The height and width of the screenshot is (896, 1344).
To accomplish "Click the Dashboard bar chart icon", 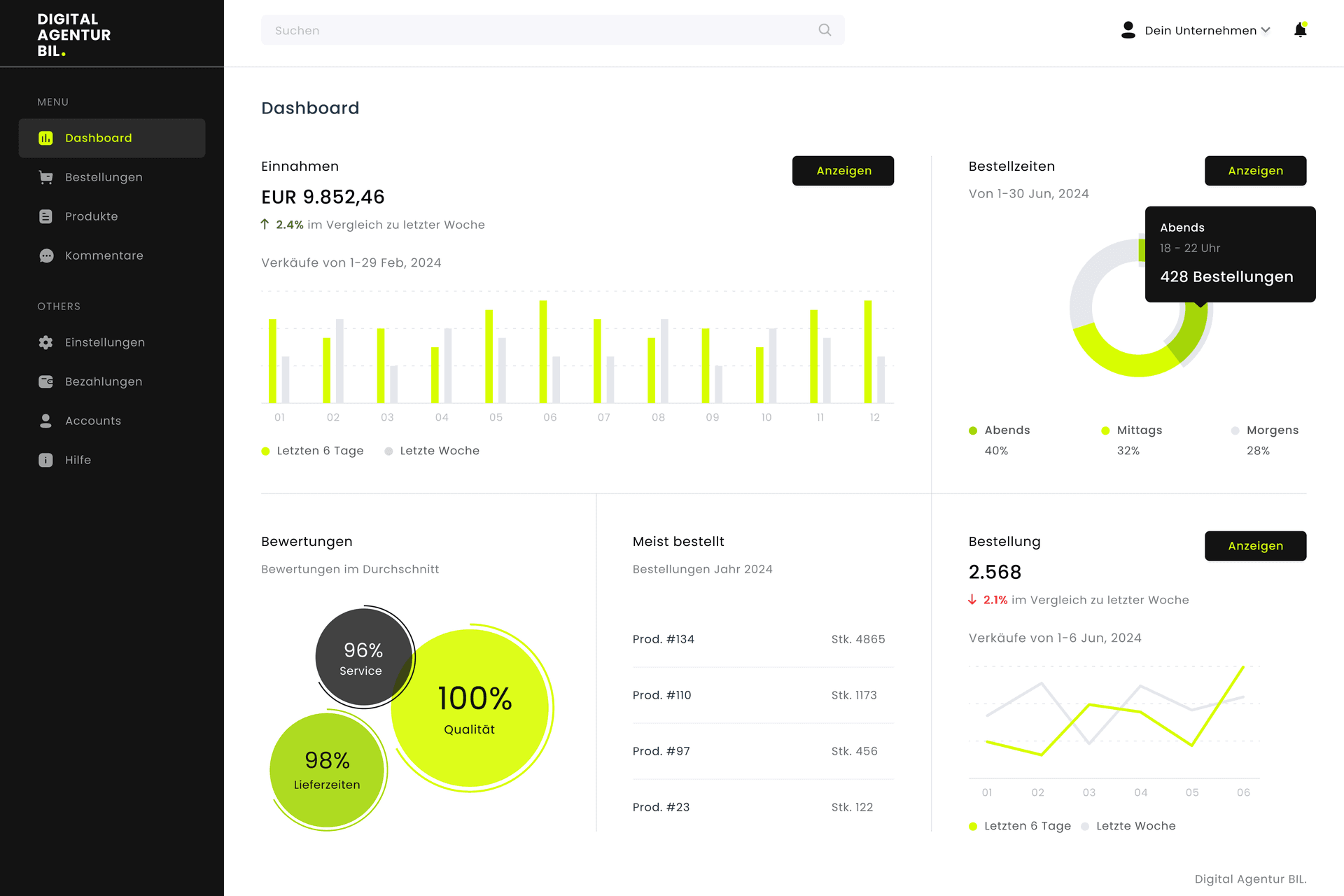I will click(x=45, y=138).
